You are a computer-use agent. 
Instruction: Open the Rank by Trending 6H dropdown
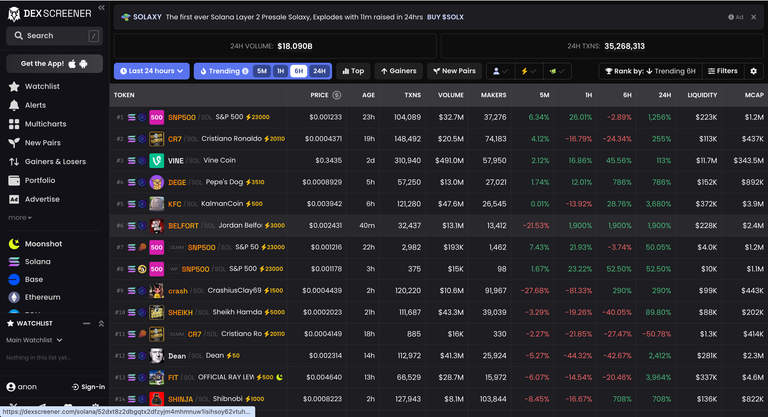650,71
